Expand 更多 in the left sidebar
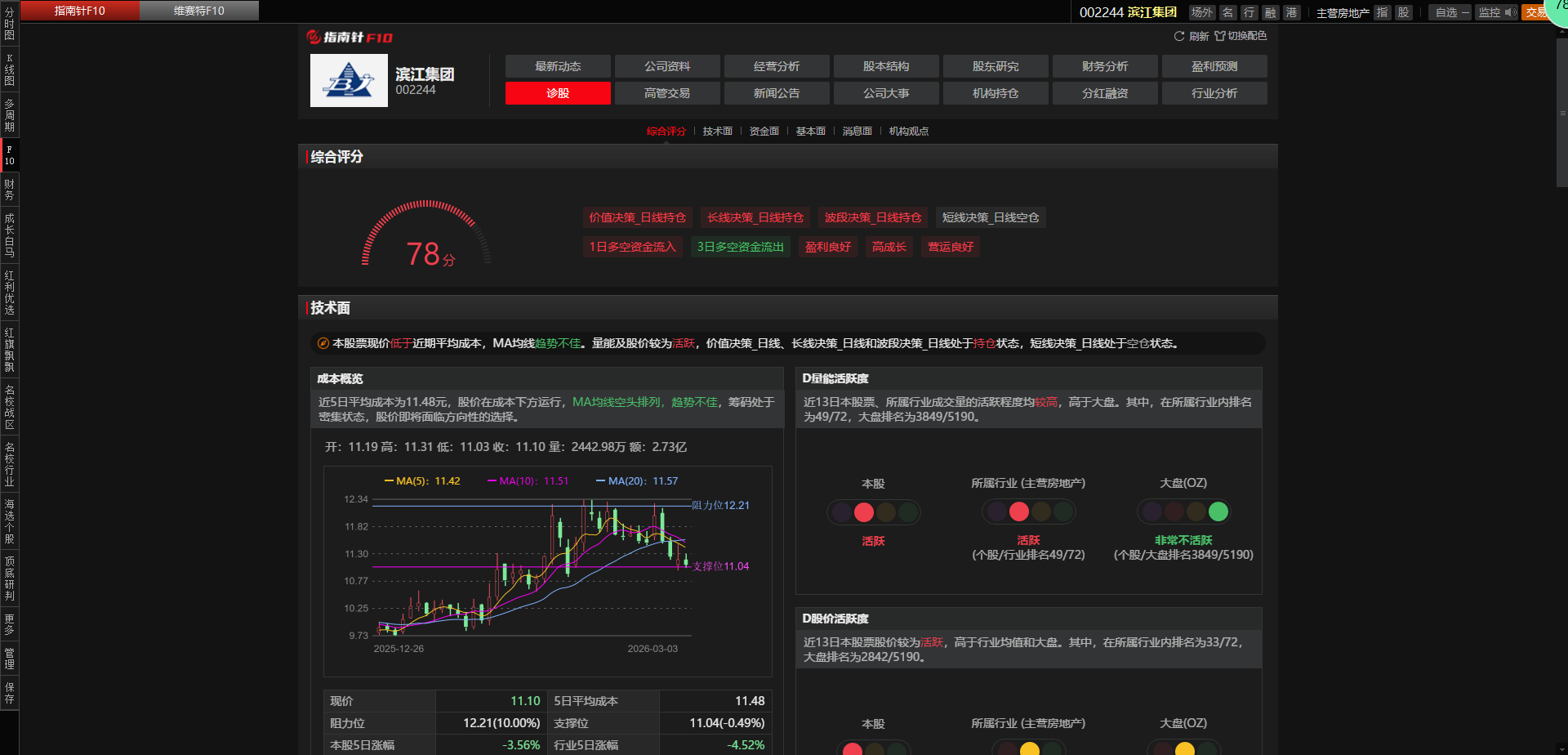Screen dimensions: 1568x755 [x=10, y=624]
